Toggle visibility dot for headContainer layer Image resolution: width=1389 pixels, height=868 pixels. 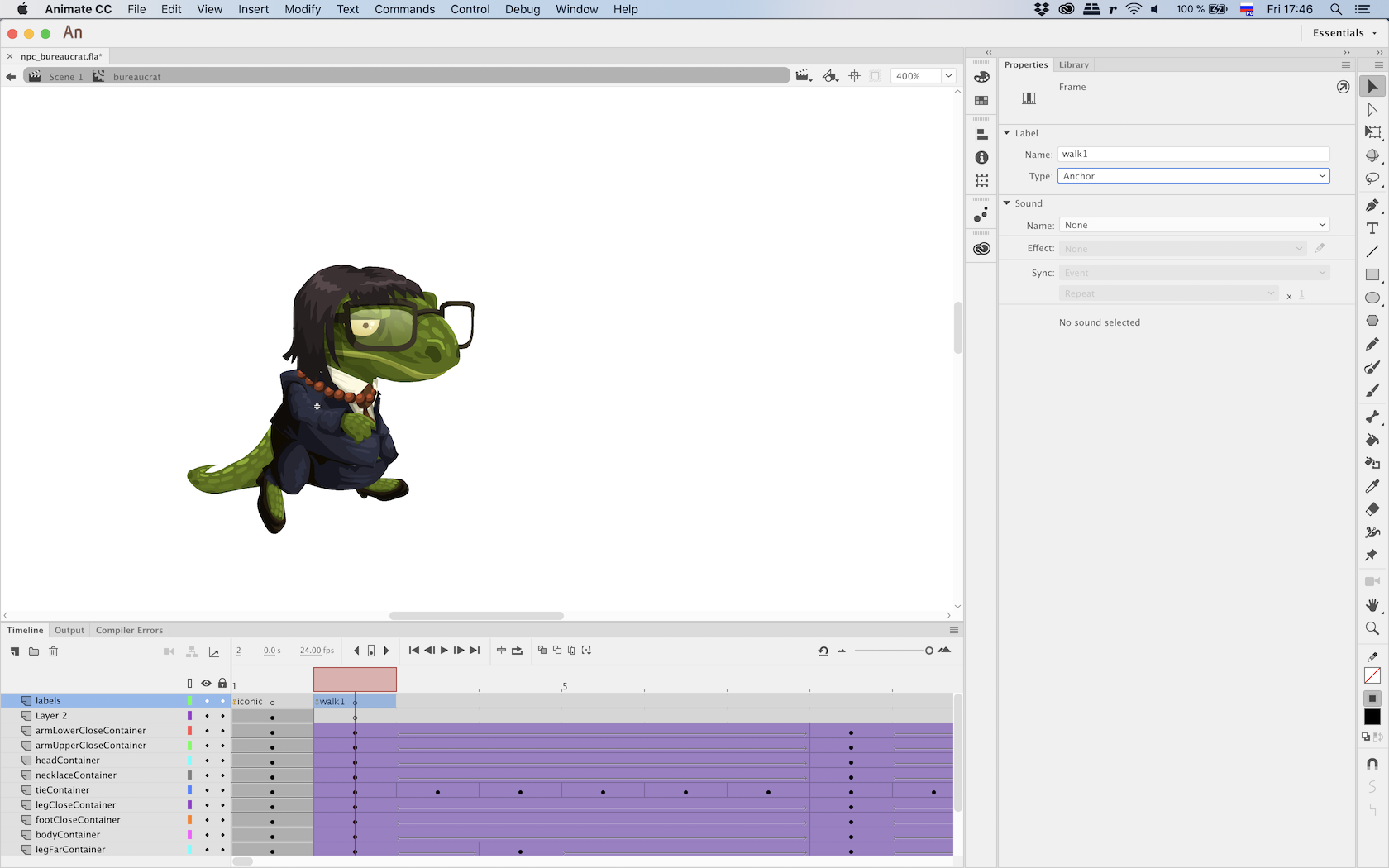[207, 761]
